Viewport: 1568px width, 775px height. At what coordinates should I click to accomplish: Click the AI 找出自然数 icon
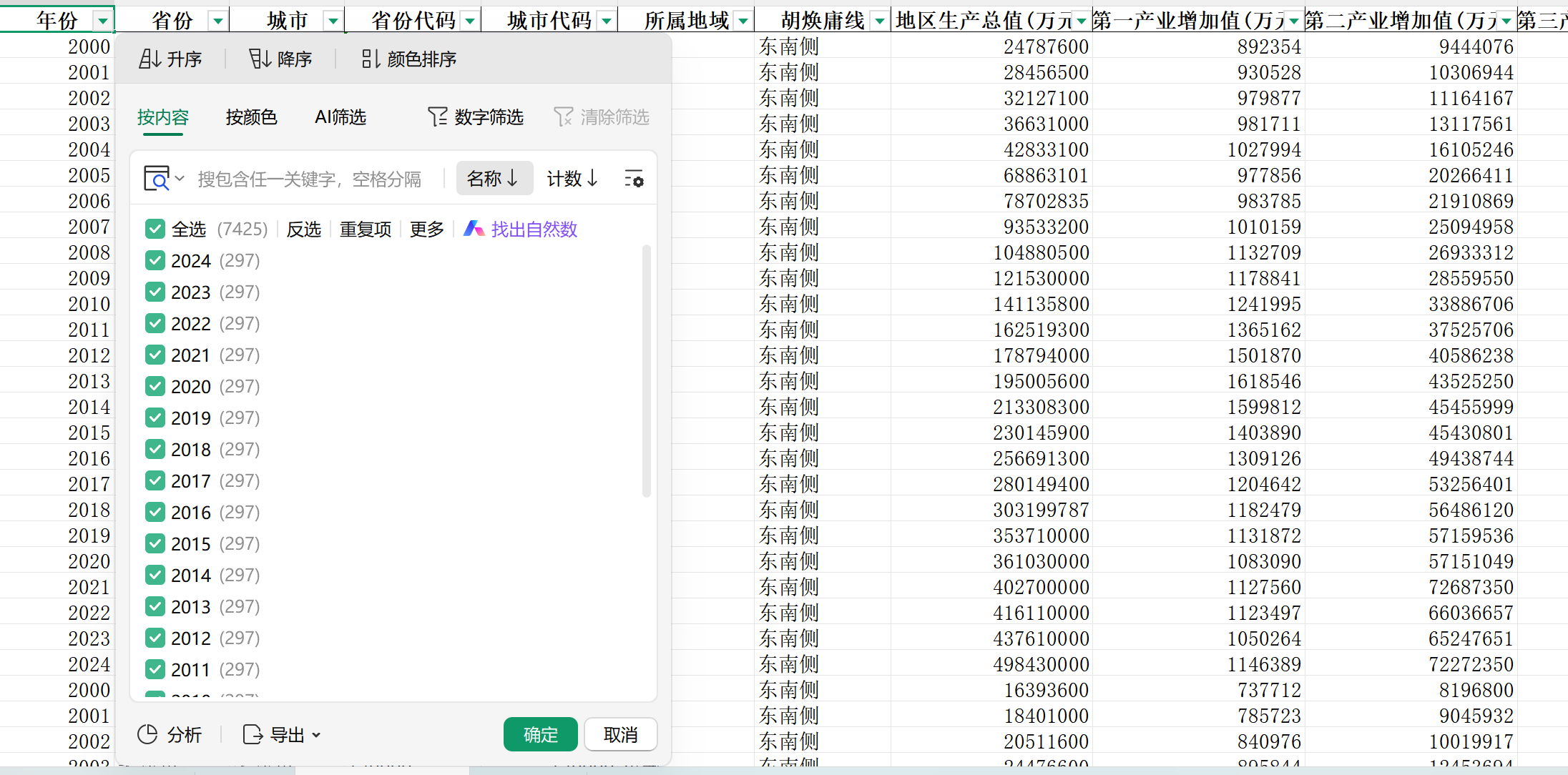[x=474, y=229]
